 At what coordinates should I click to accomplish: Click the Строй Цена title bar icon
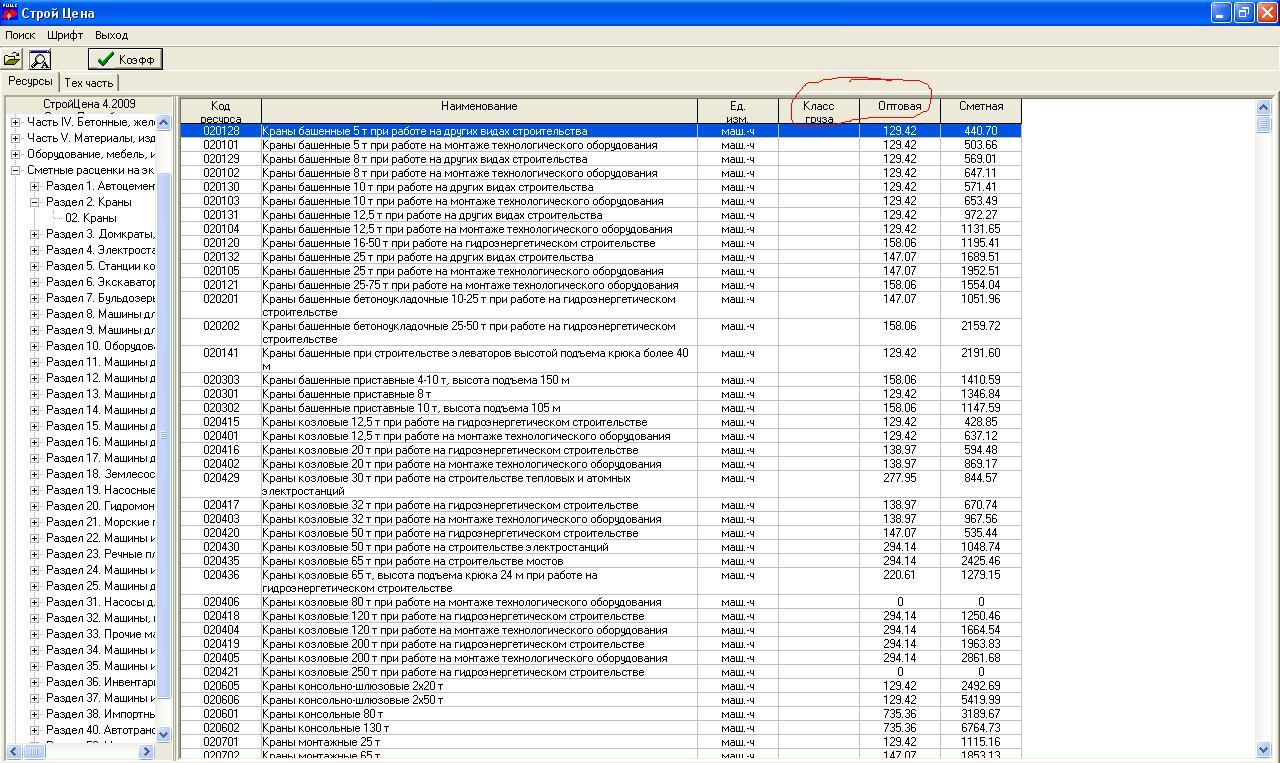click(x=10, y=12)
